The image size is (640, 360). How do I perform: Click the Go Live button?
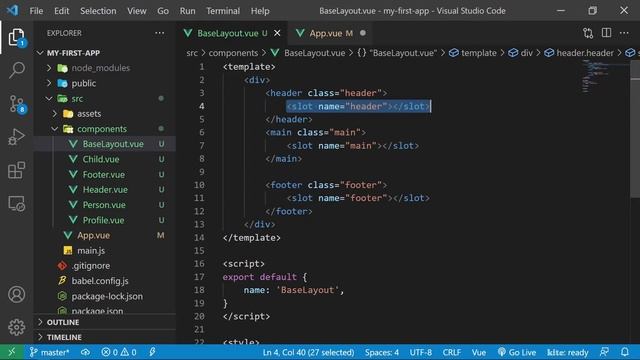pos(517,352)
